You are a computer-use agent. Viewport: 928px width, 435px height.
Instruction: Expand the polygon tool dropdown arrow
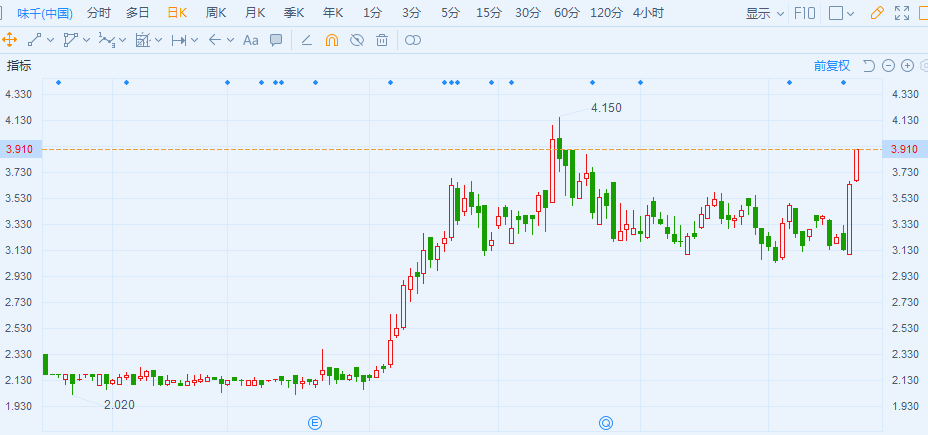86,40
